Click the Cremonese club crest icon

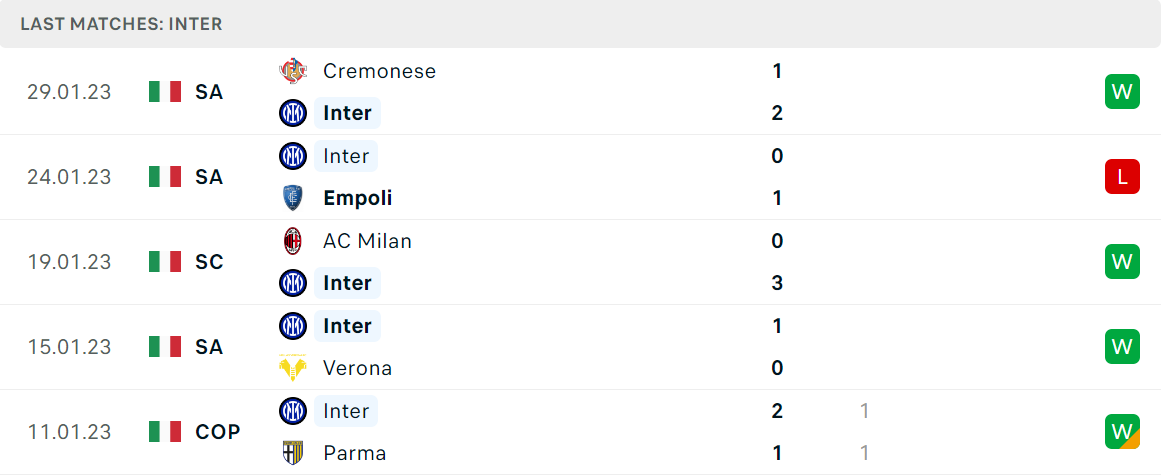[292, 71]
